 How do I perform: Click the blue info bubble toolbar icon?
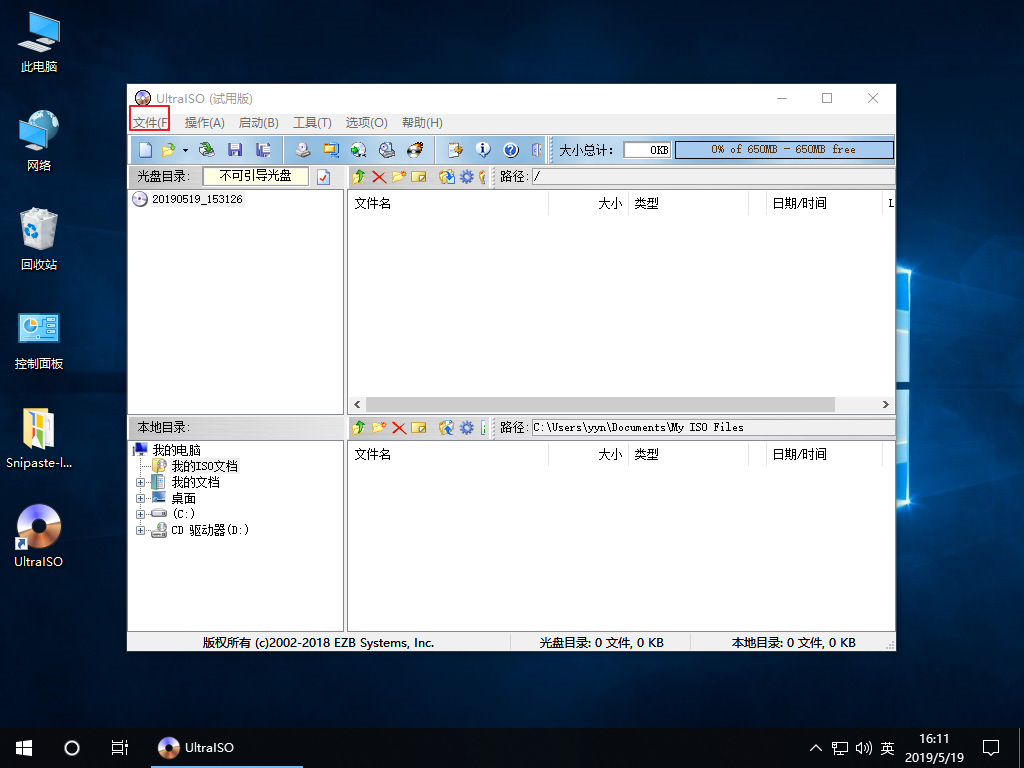coord(483,150)
